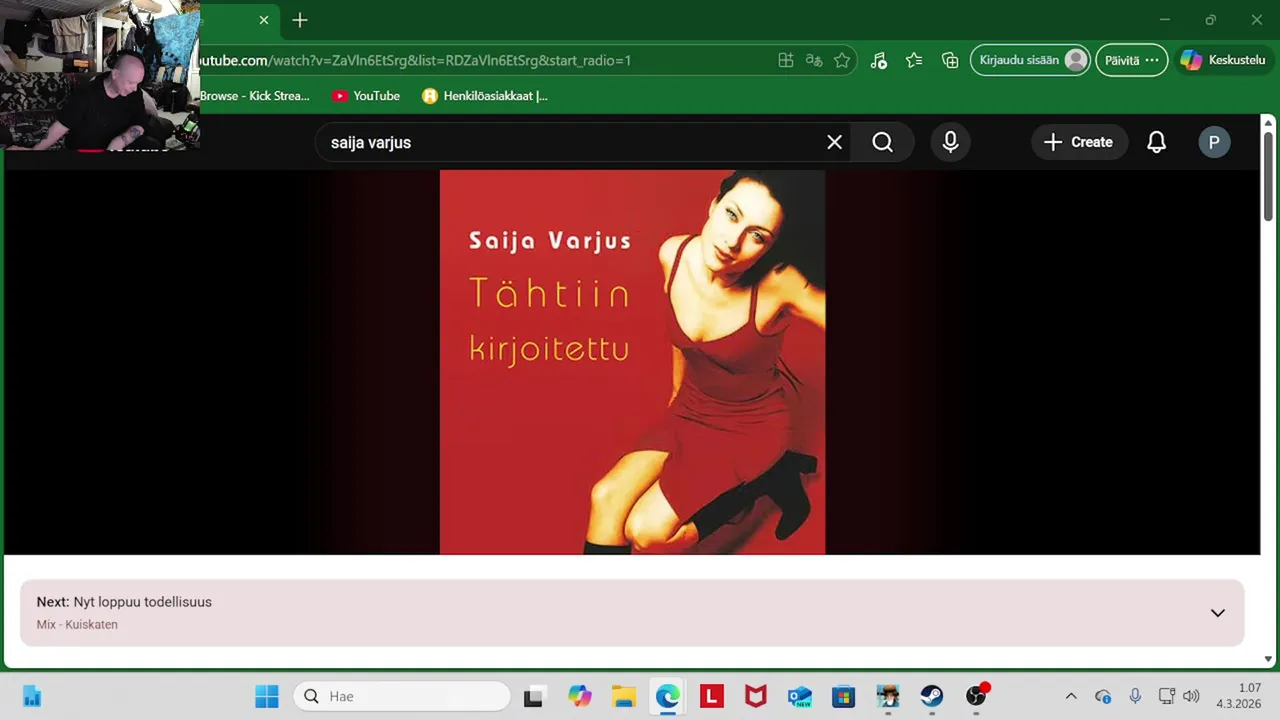Open YouTube notifications bell
Image resolution: width=1280 pixels, height=720 pixels.
pyautogui.click(x=1156, y=142)
